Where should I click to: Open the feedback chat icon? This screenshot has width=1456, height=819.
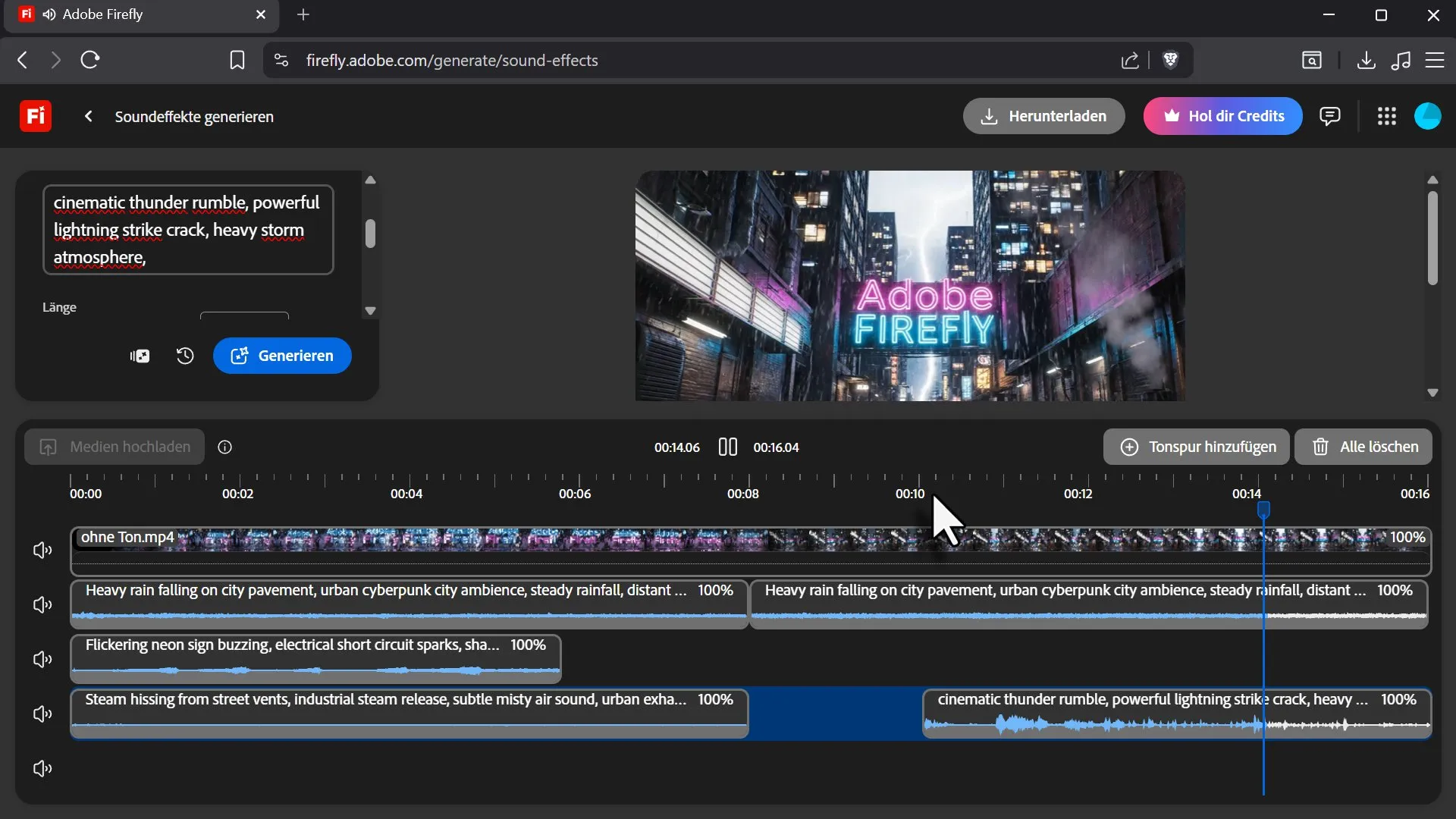[1329, 116]
